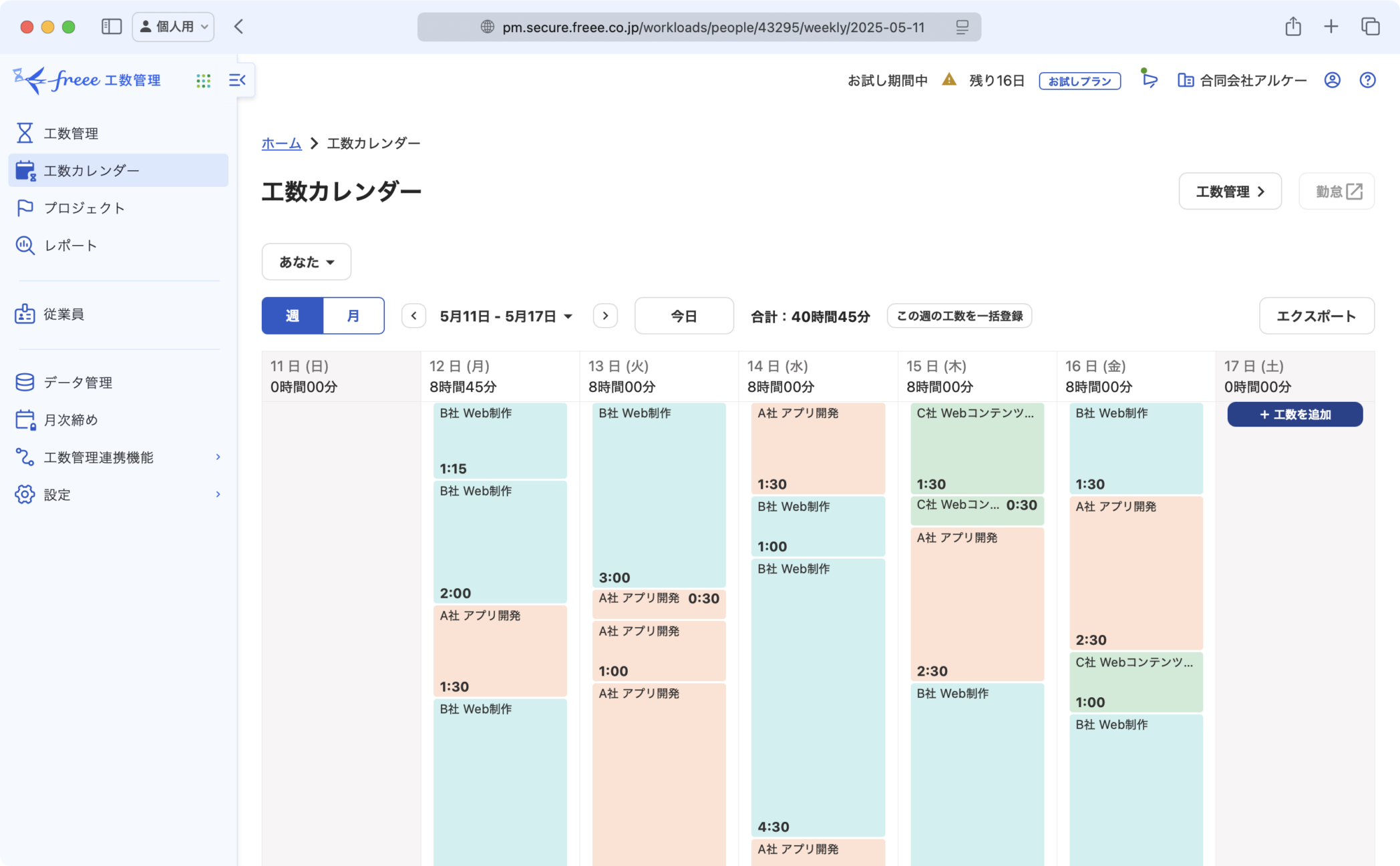The width and height of the screenshot is (1400, 866).
Task: Click the flag icon for プロジェクト
Action: (x=25, y=208)
